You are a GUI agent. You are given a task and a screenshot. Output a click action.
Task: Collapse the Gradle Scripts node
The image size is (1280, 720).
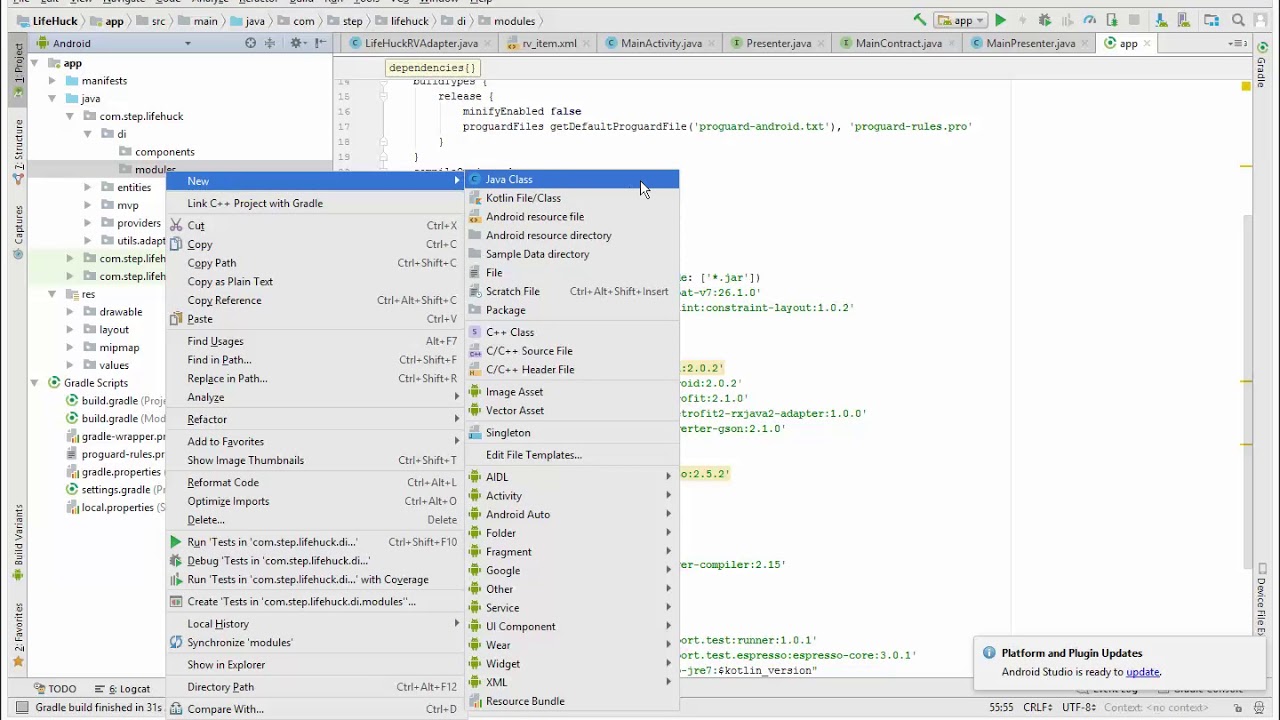coord(34,383)
